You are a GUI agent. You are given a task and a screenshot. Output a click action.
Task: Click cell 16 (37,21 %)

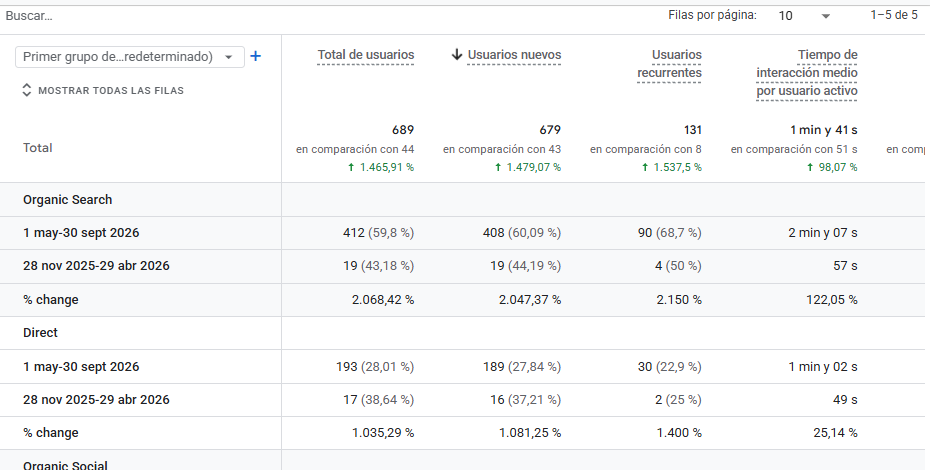tap(525, 400)
